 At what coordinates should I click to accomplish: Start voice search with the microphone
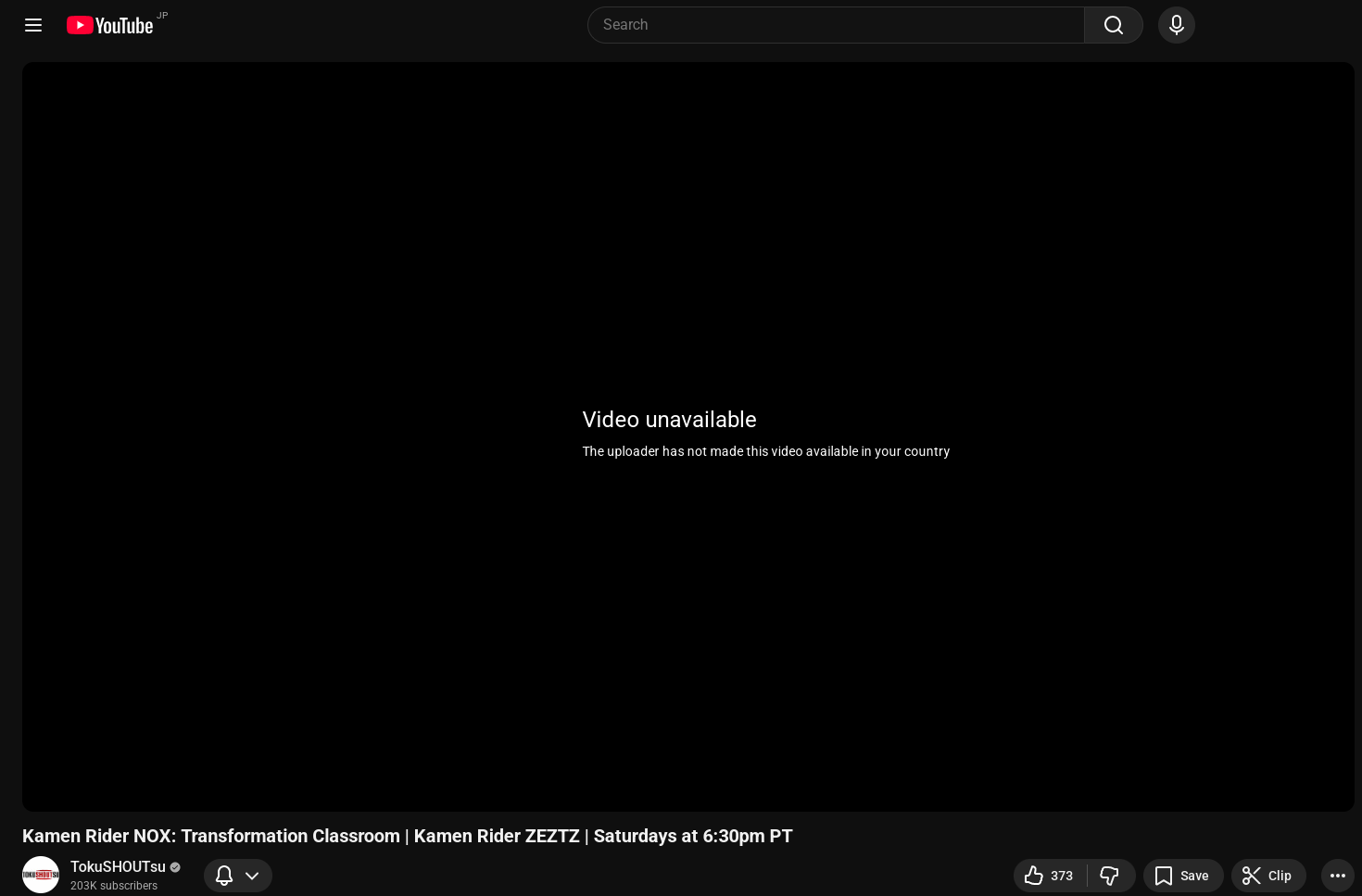pos(1177,25)
